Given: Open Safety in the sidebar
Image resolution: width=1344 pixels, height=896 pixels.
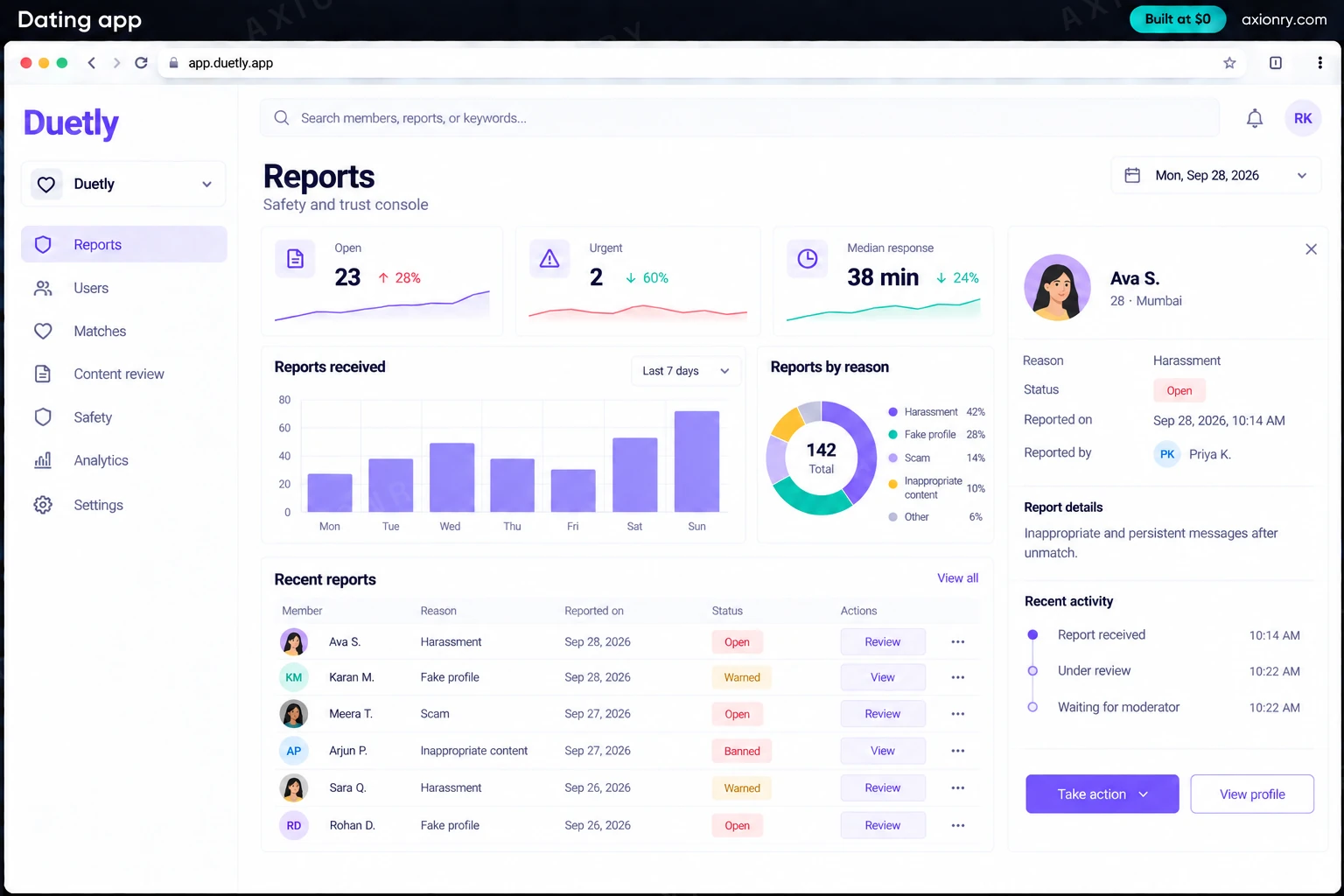Looking at the screenshot, I should click(x=124, y=417).
